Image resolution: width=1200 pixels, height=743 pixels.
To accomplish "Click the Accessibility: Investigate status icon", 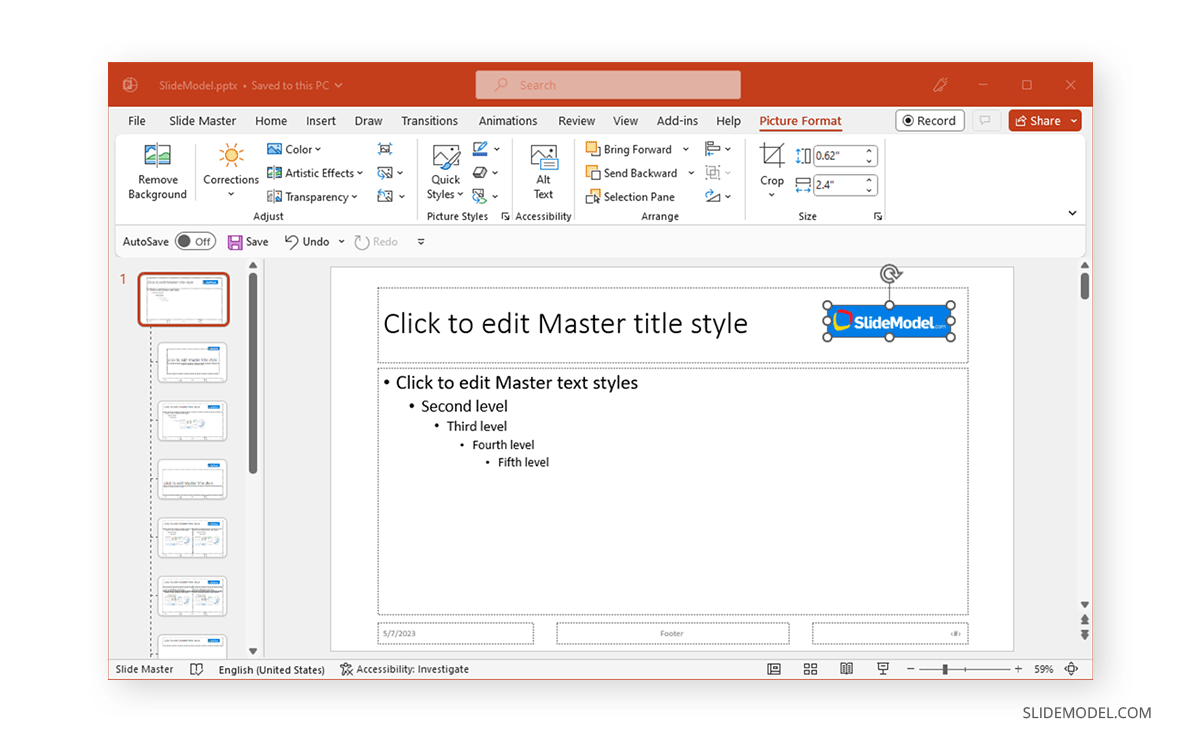I will coord(404,668).
